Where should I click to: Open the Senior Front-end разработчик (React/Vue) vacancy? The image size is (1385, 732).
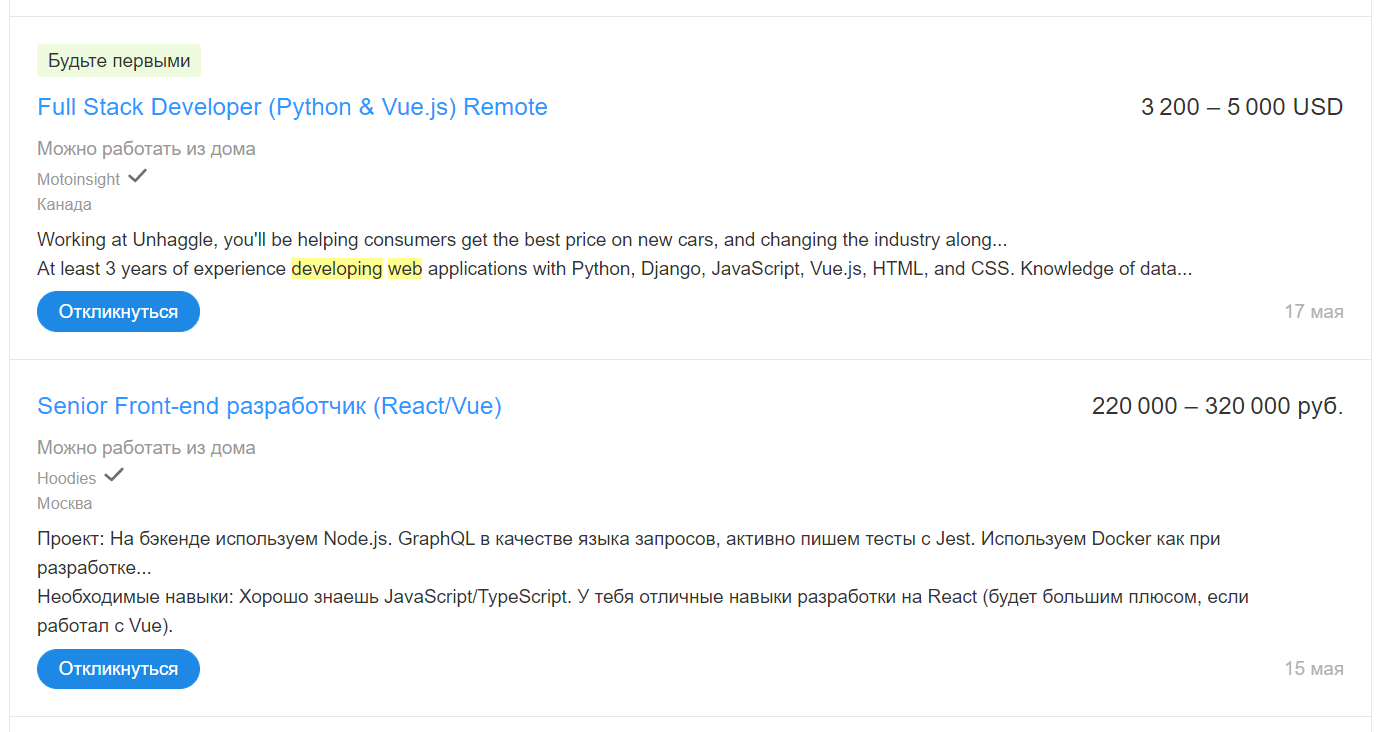269,406
